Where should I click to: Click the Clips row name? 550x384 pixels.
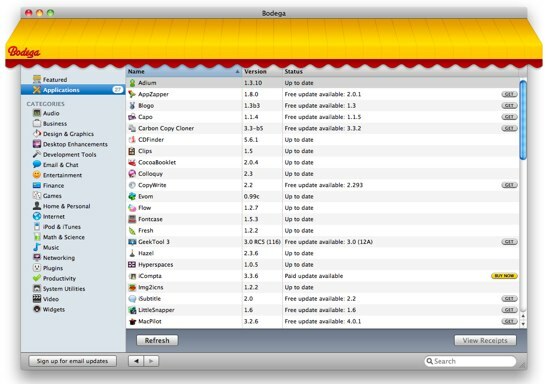click(145, 151)
